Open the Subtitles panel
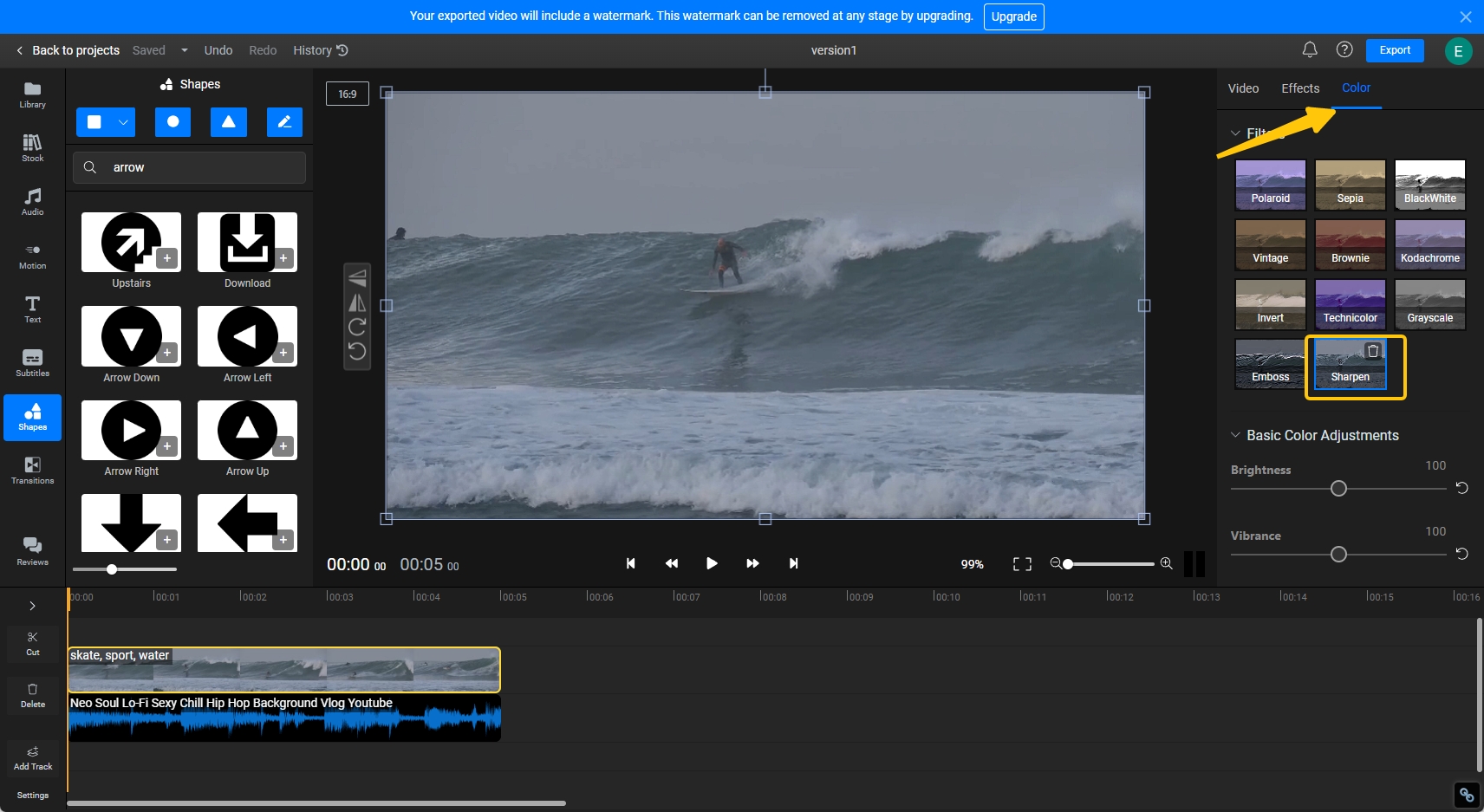The width and height of the screenshot is (1484, 812). (x=32, y=363)
